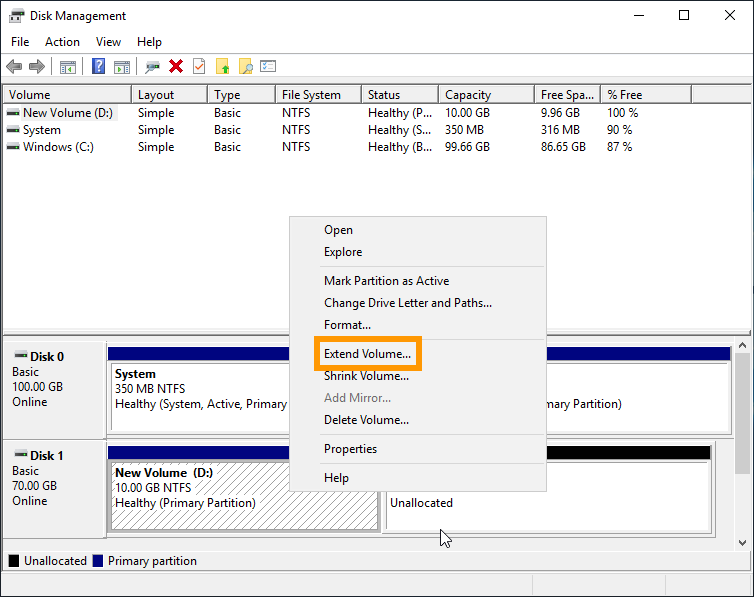Sort list by File System column header

tap(311, 95)
